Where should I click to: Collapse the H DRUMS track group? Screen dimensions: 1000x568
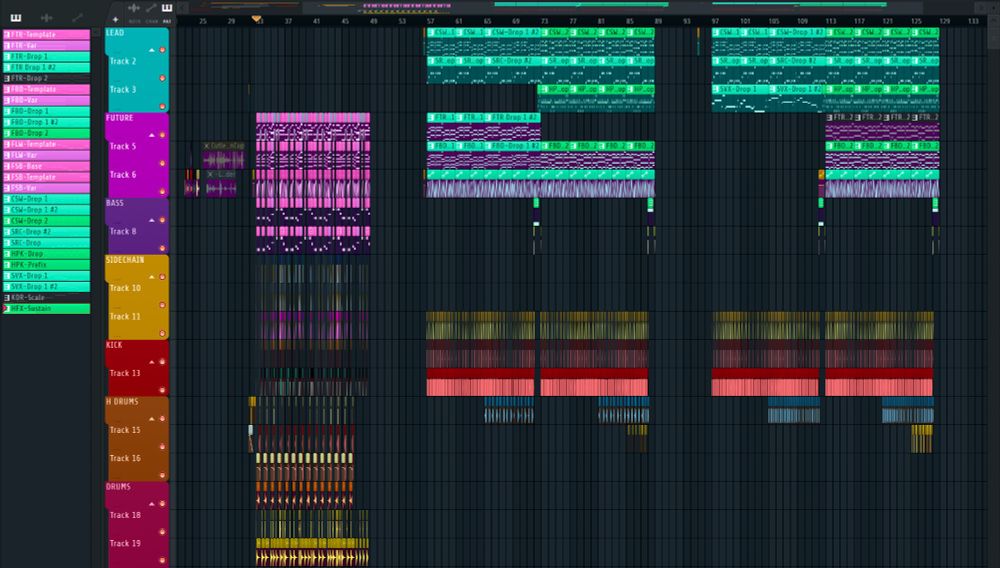(x=152, y=418)
